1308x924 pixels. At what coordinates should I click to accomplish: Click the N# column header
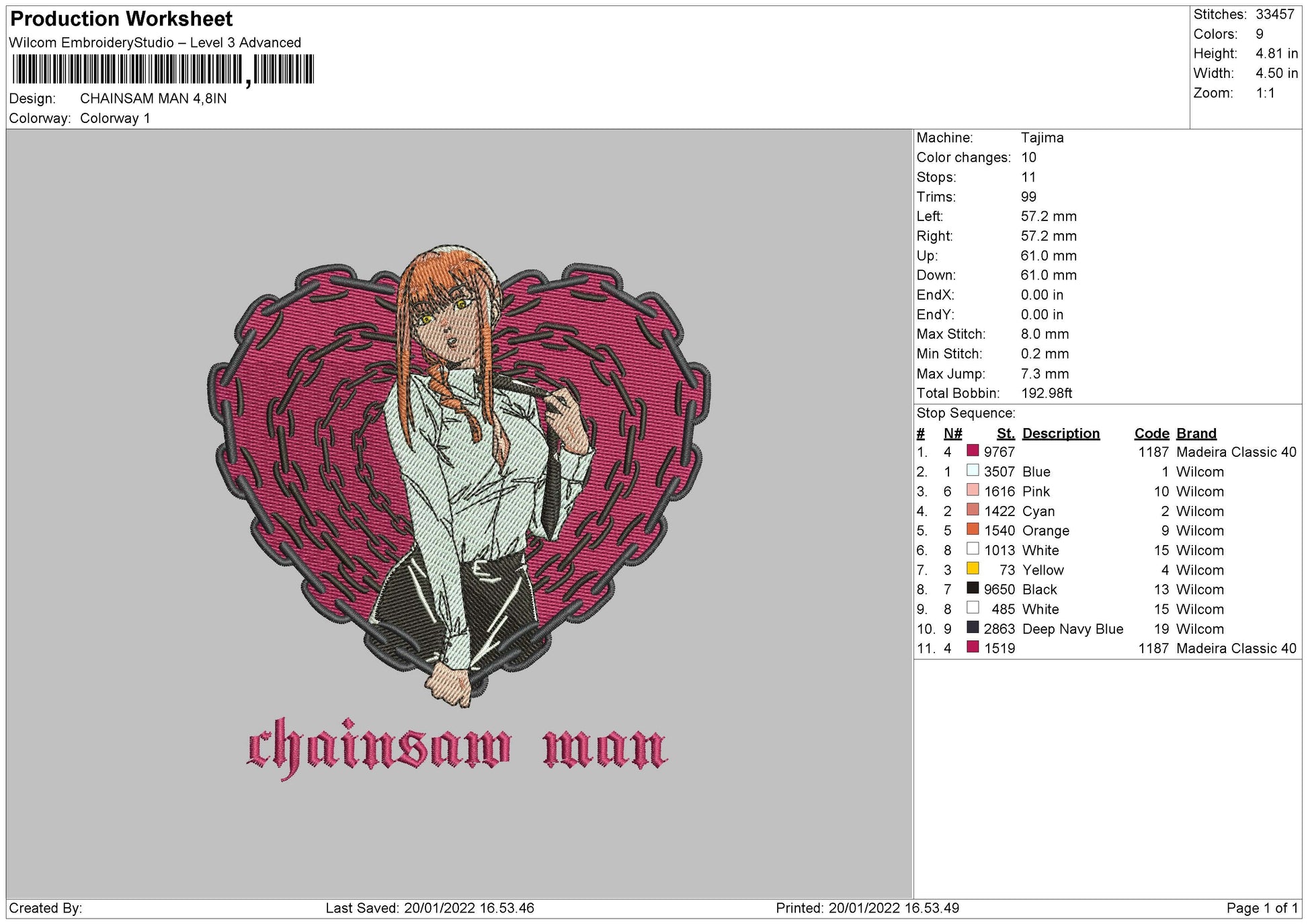(x=952, y=433)
